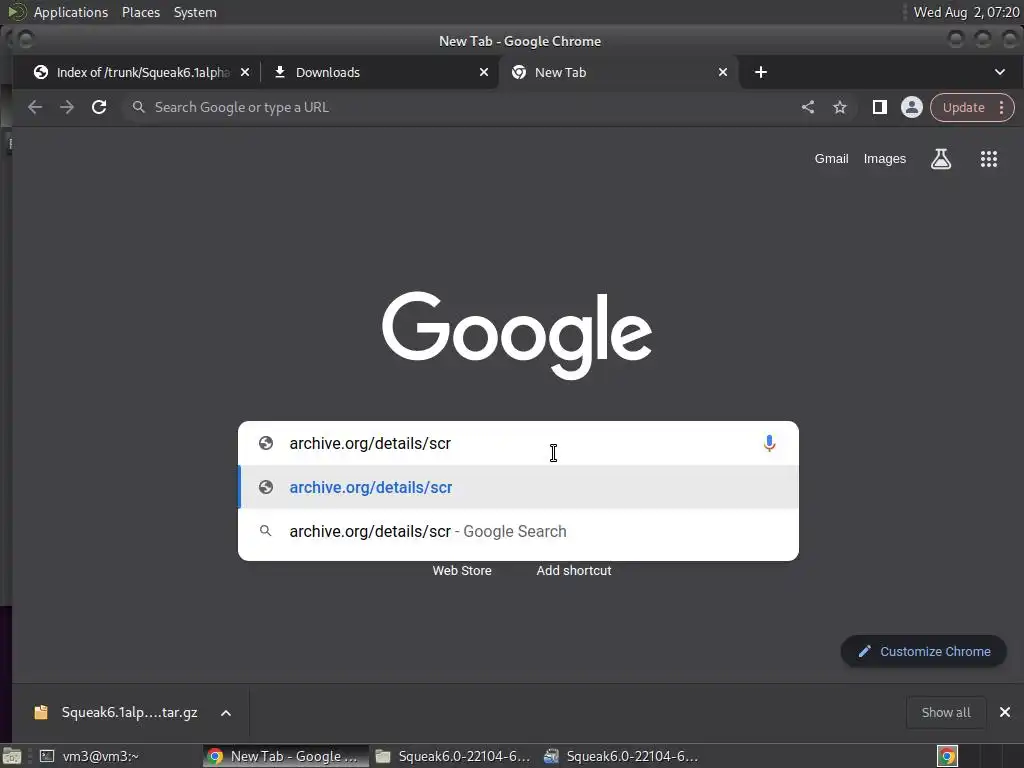Select archive.org/details/scr URL suggestion

pos(519,487)
